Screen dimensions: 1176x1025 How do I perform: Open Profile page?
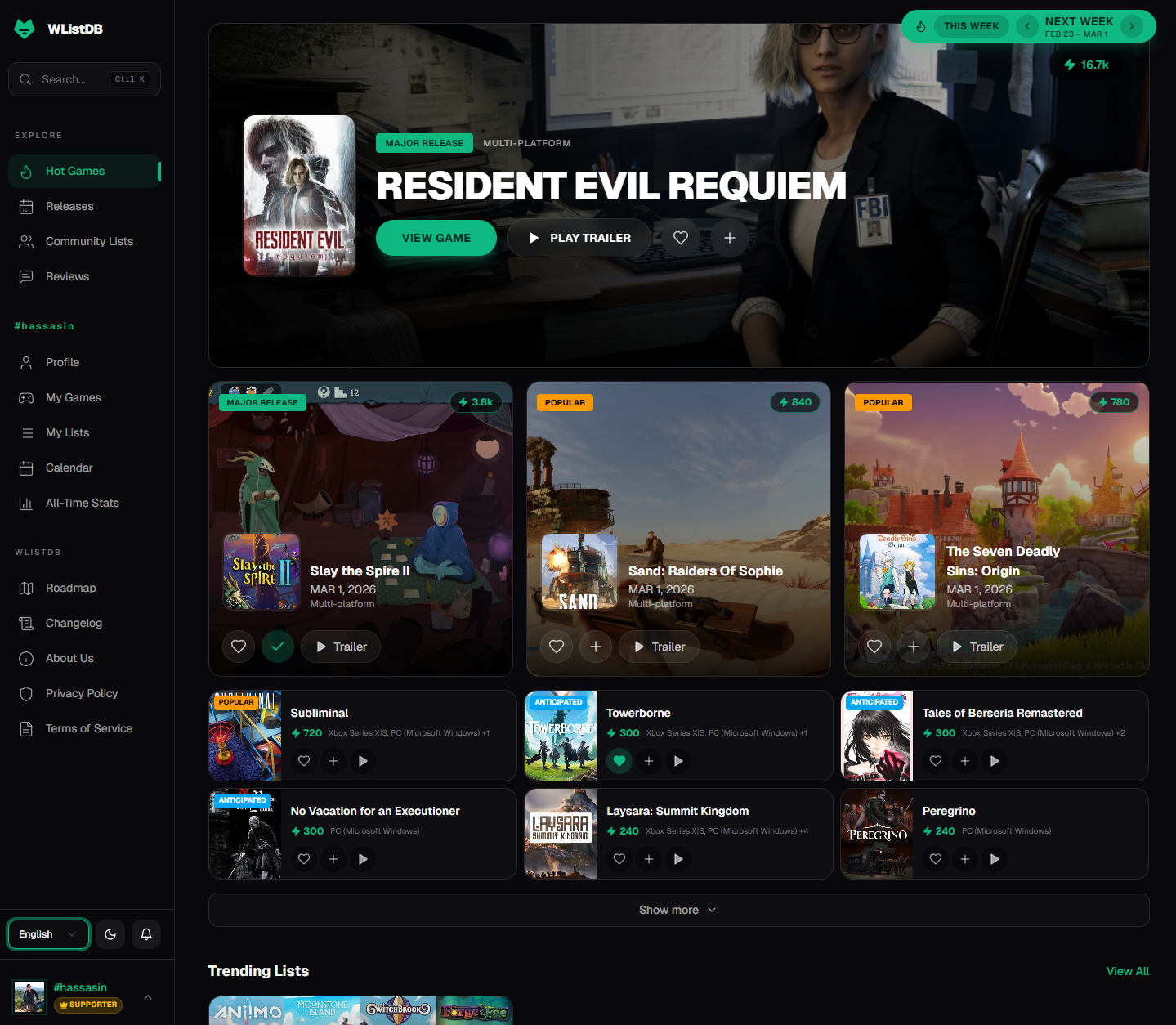84,362
